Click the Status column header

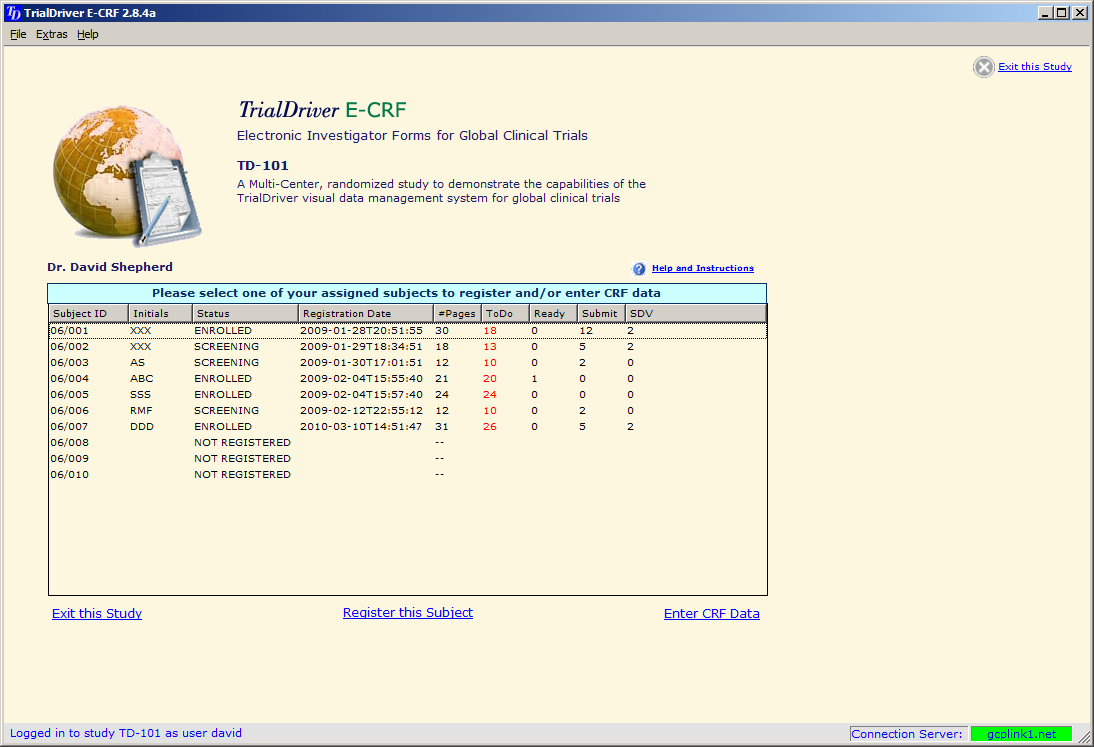[x=245, y=314]
